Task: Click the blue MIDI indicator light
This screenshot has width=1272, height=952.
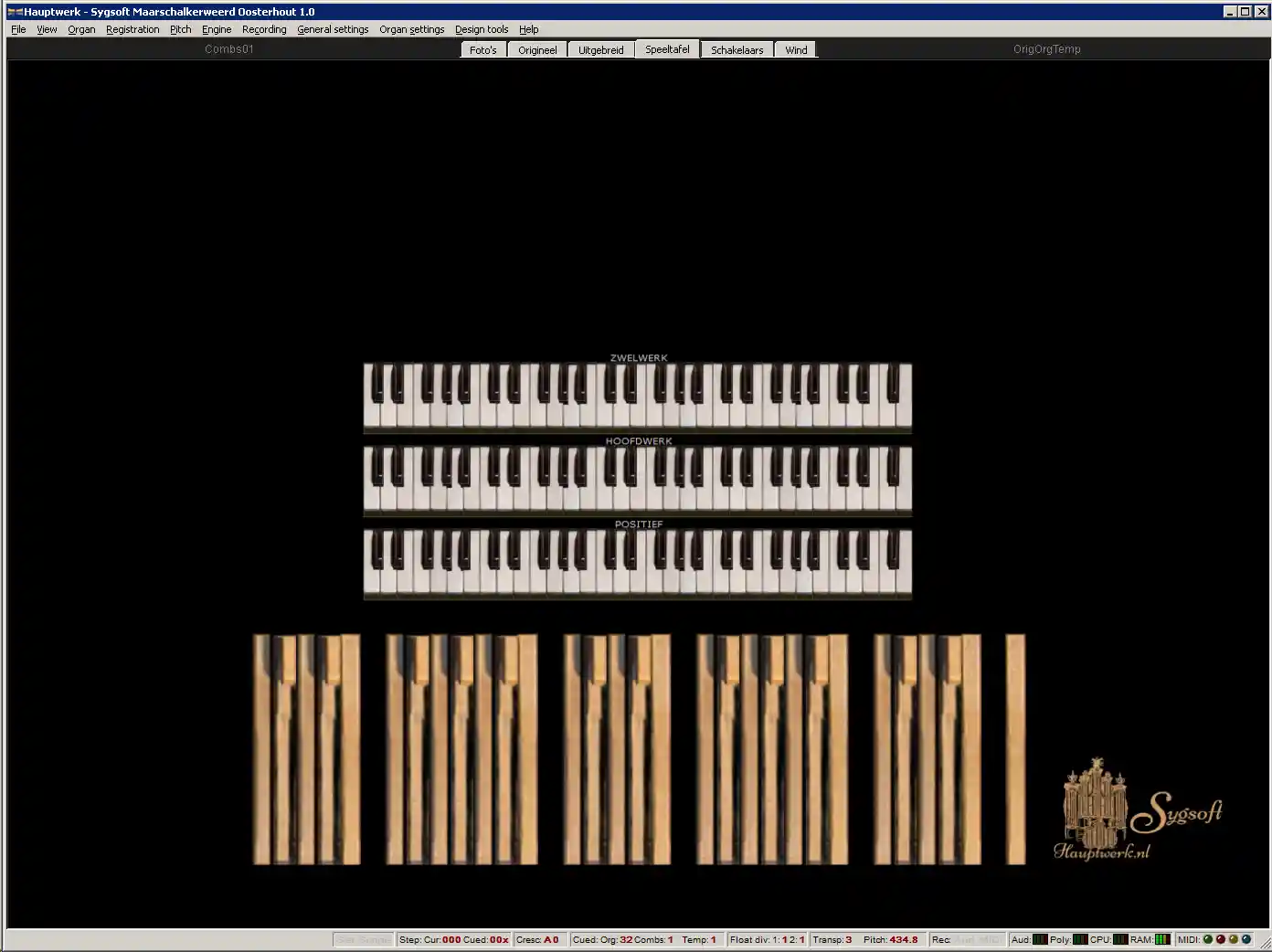Action: [1246, 939]
